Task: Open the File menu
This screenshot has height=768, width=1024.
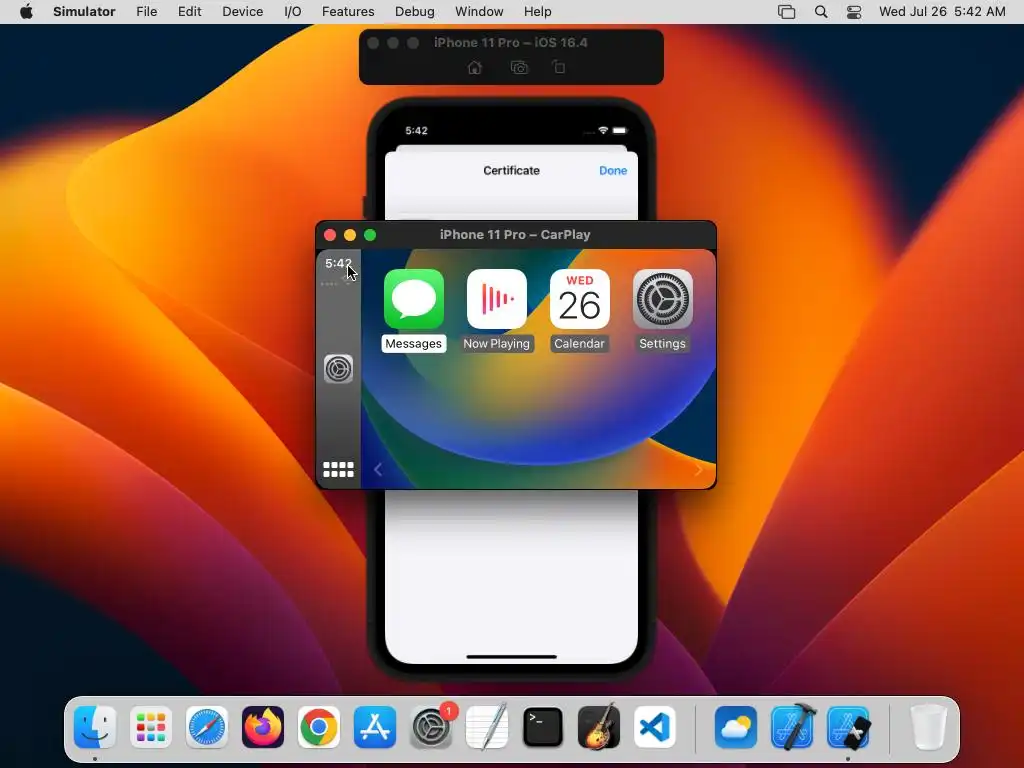Action: (146, 12)
